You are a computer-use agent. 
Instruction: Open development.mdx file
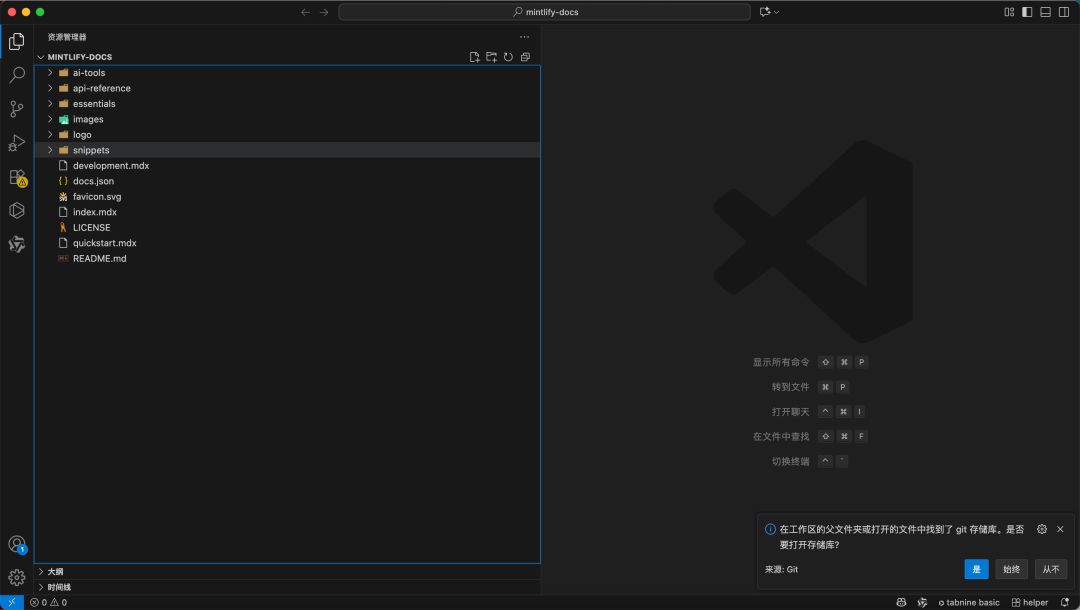(287, 166)
